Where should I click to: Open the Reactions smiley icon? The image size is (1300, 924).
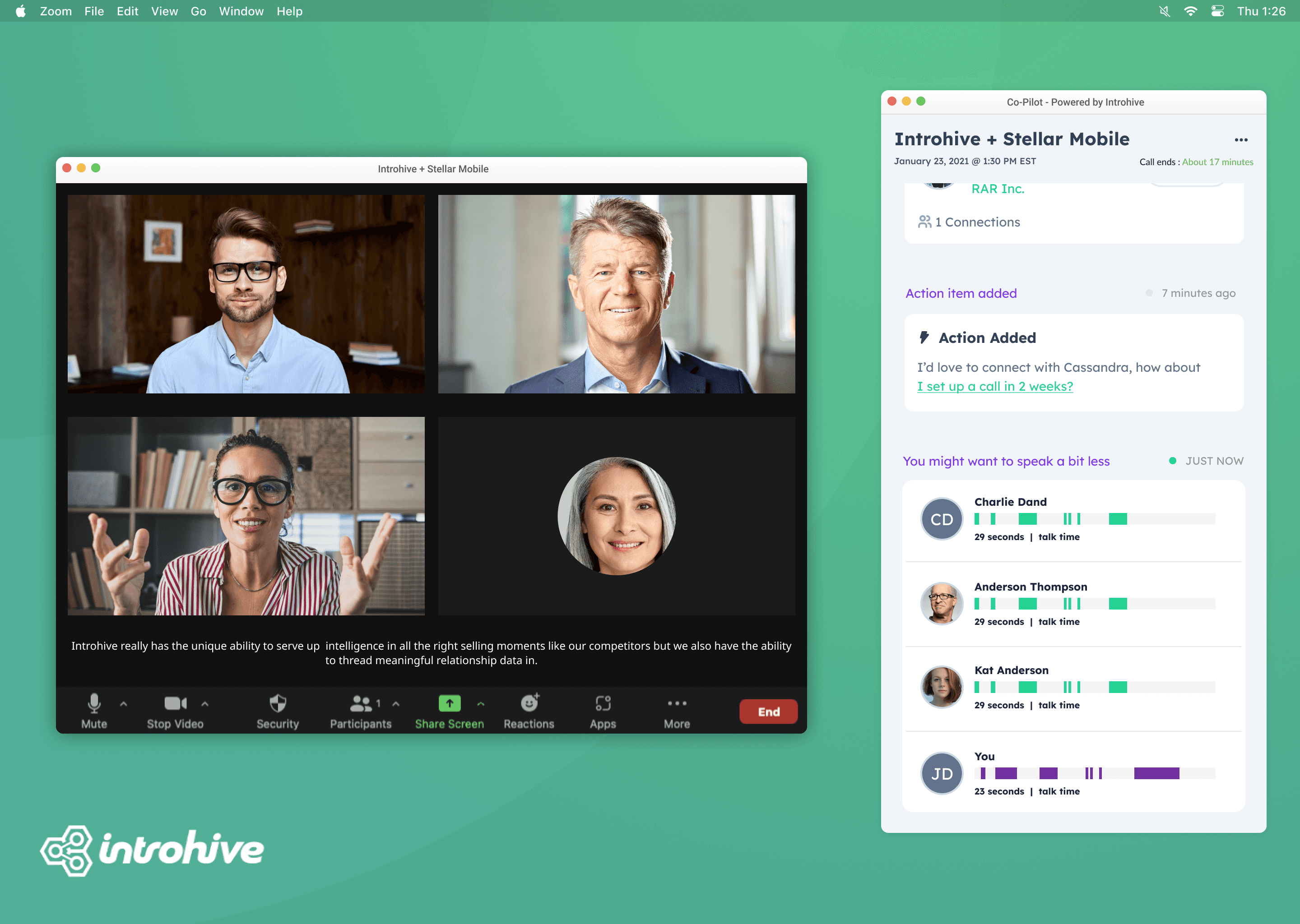coord(529,703)
